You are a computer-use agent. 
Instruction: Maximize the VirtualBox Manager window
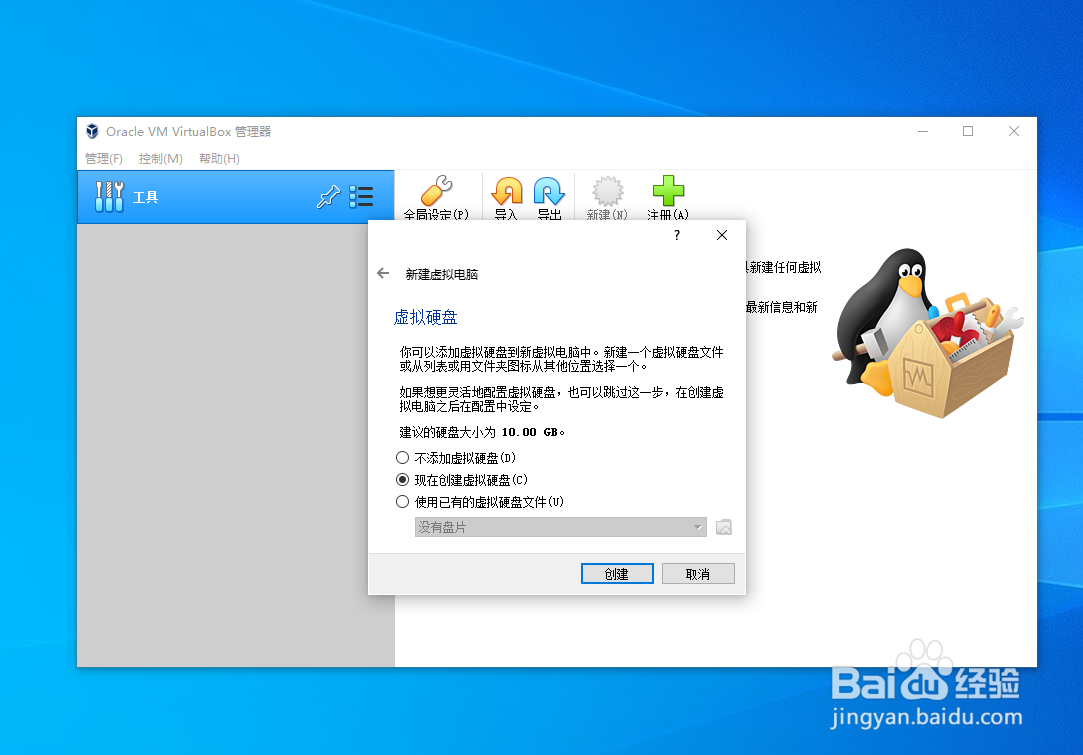click(x=968, y=131)
